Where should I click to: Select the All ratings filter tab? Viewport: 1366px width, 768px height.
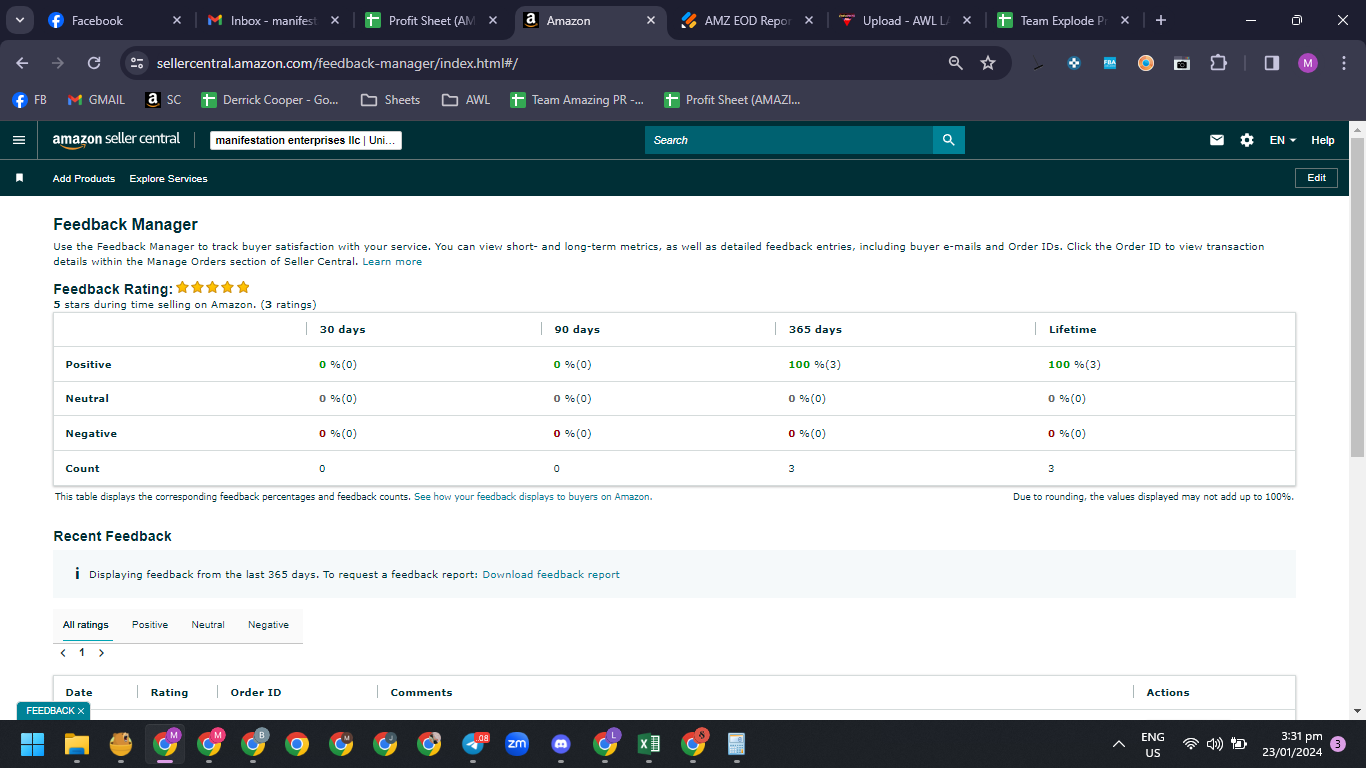coord(86,625)
